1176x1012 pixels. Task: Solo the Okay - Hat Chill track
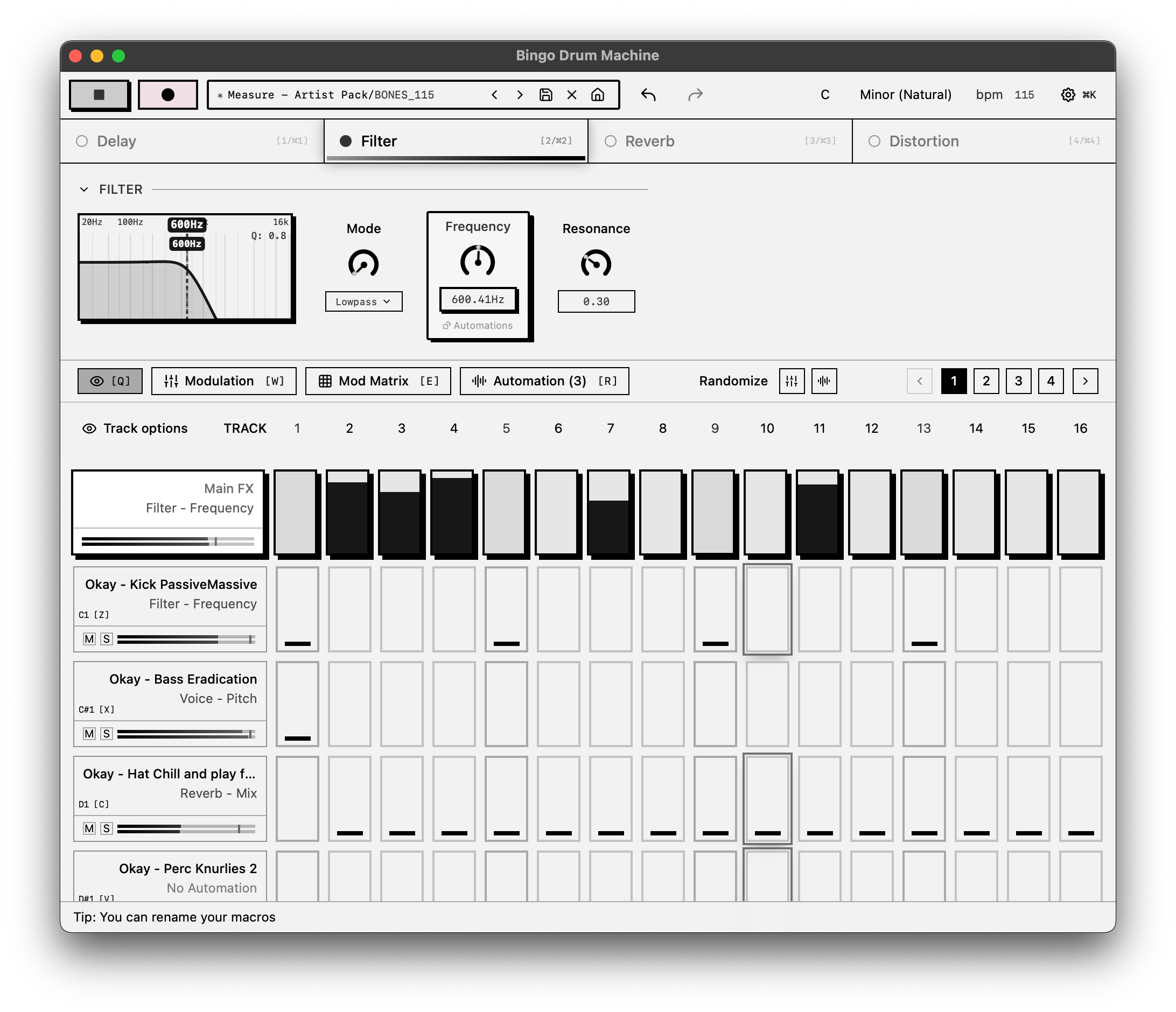[106, 829]
